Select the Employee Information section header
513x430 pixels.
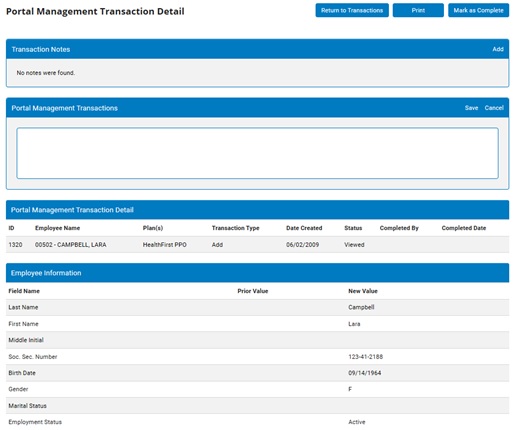[x=257, y=273]
